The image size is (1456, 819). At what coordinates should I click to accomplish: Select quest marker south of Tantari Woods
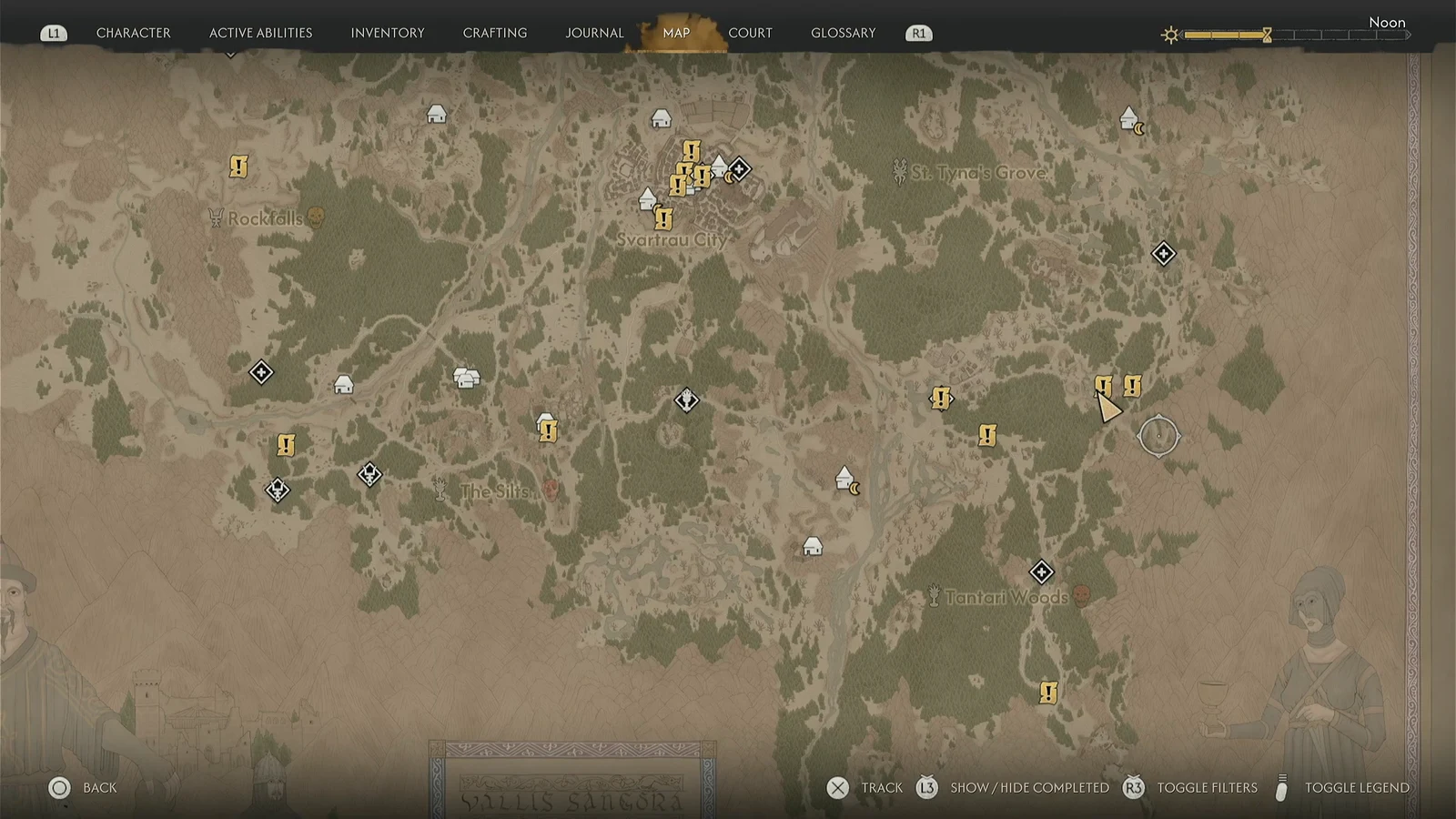(x=1048, y=693)
